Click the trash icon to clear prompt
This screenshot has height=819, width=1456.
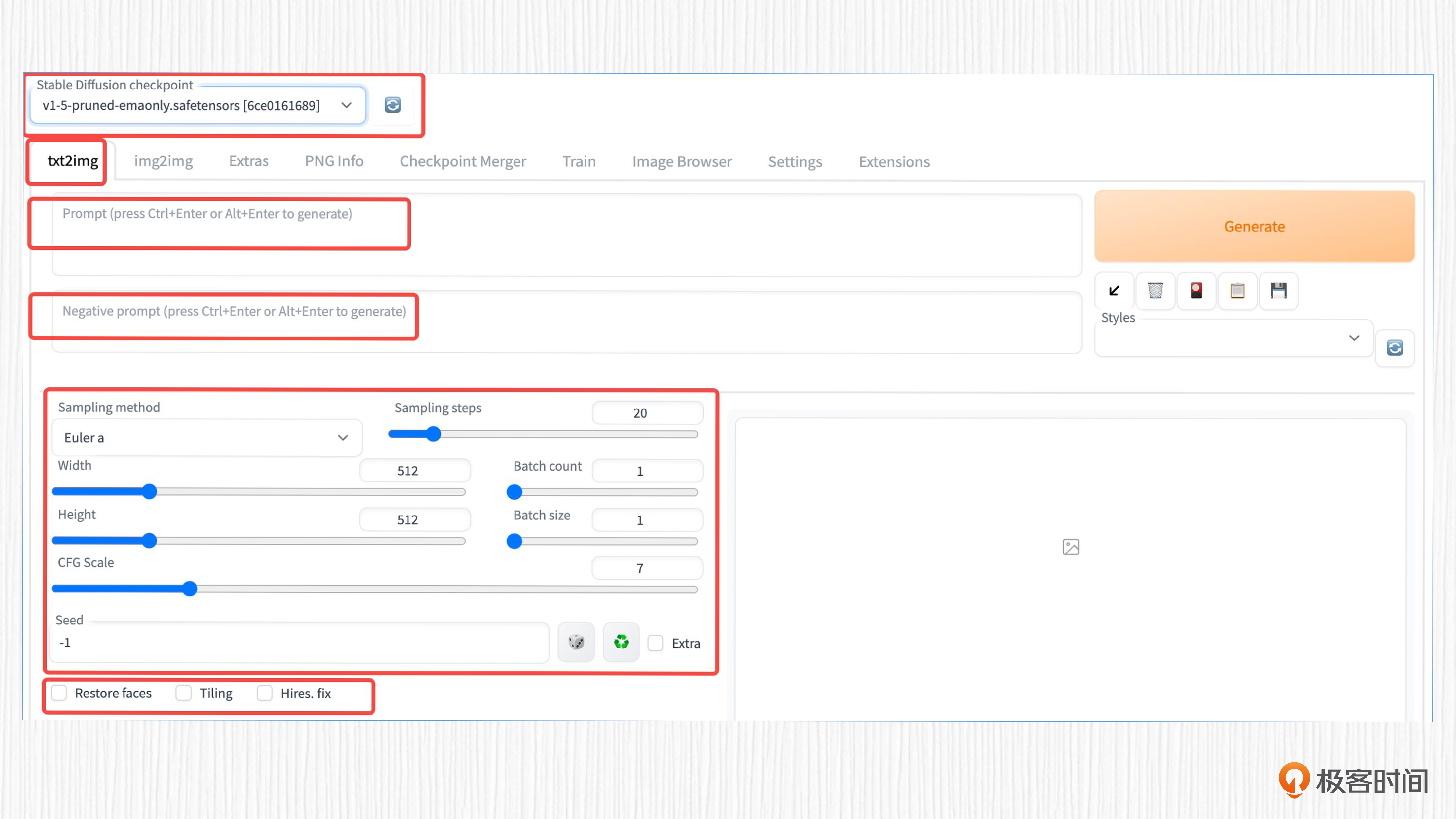click(x=1155, y=291)
